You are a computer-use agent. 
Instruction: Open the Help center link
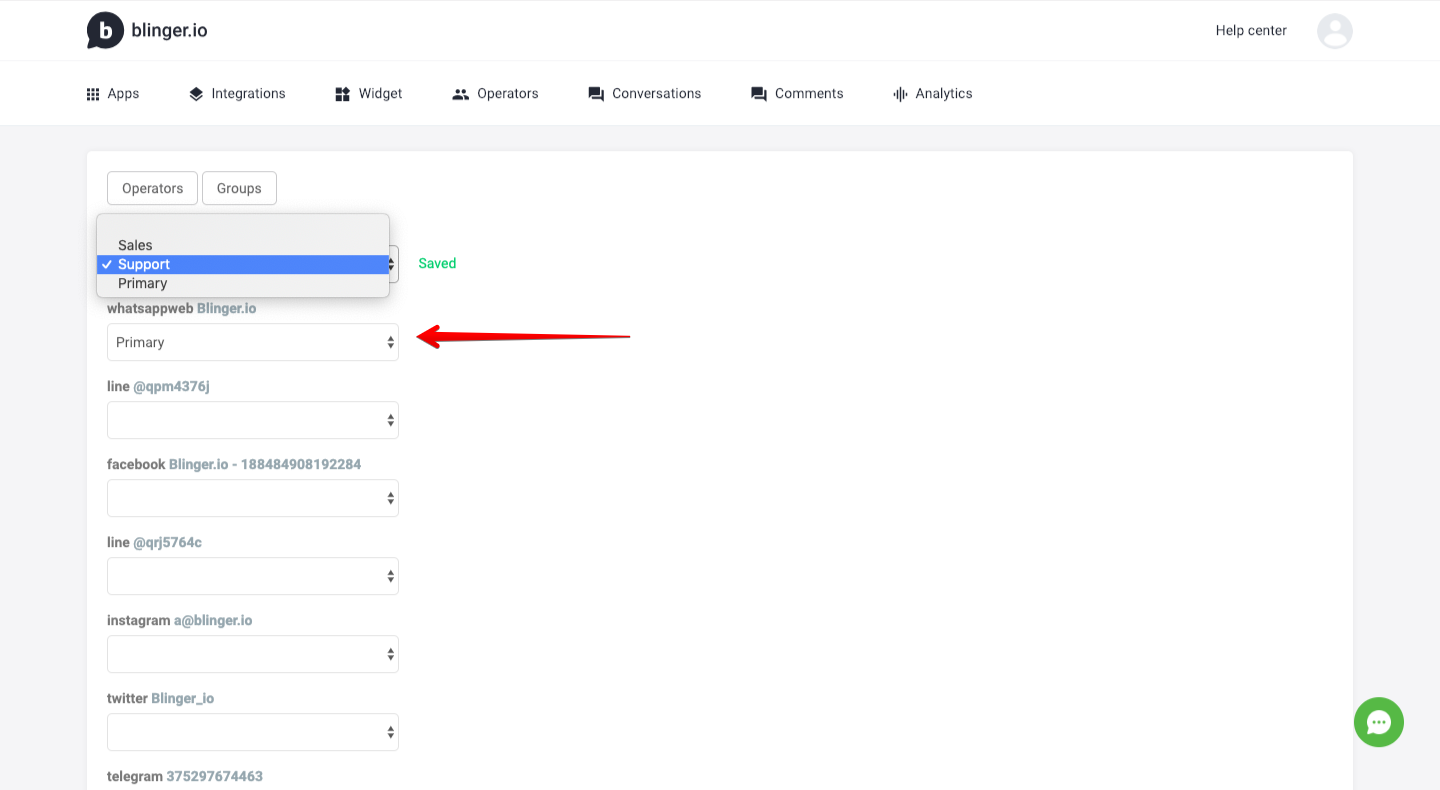pyautogui.click(x=1251, y=31)
